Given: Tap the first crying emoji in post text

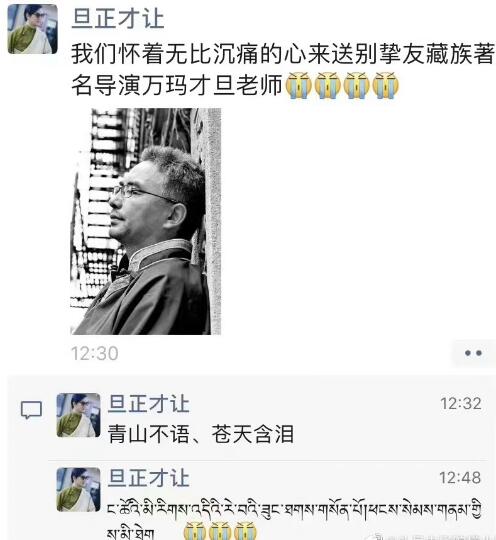Looking at the screenshot, I should [x=299, y=86].
